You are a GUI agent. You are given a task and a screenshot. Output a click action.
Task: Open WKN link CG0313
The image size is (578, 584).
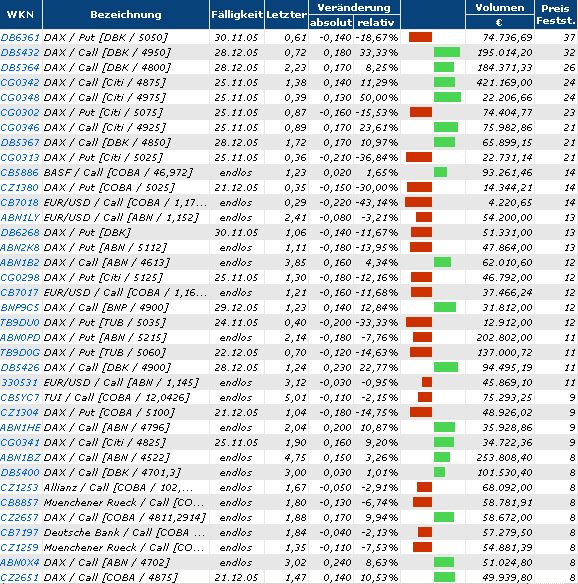click(20, 158)
